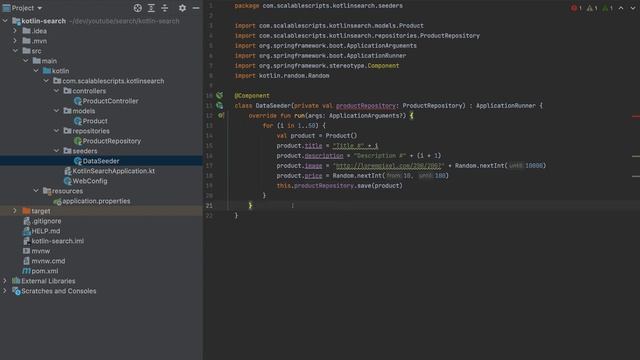Click the Expand All icon in Project panel
Viewport: 640px width, 360px height.
click(x=151, y=8)
